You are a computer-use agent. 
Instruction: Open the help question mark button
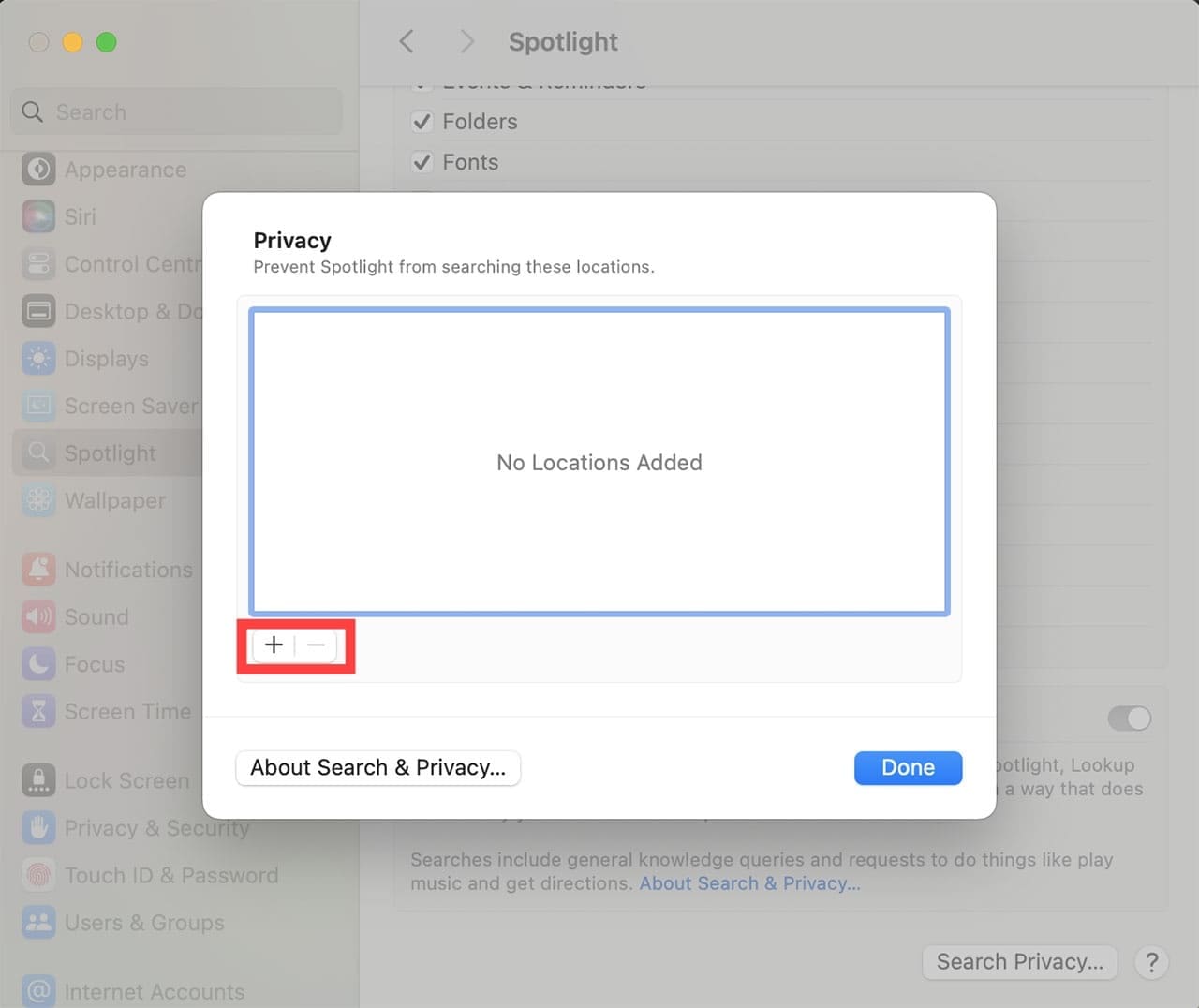(x=1151, y=962)
